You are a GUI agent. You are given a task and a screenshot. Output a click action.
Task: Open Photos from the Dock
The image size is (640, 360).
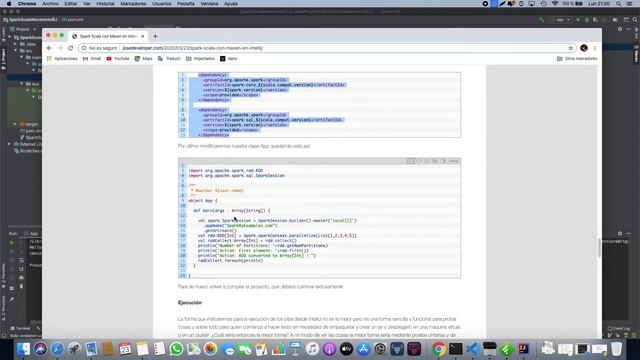[210, 349]
